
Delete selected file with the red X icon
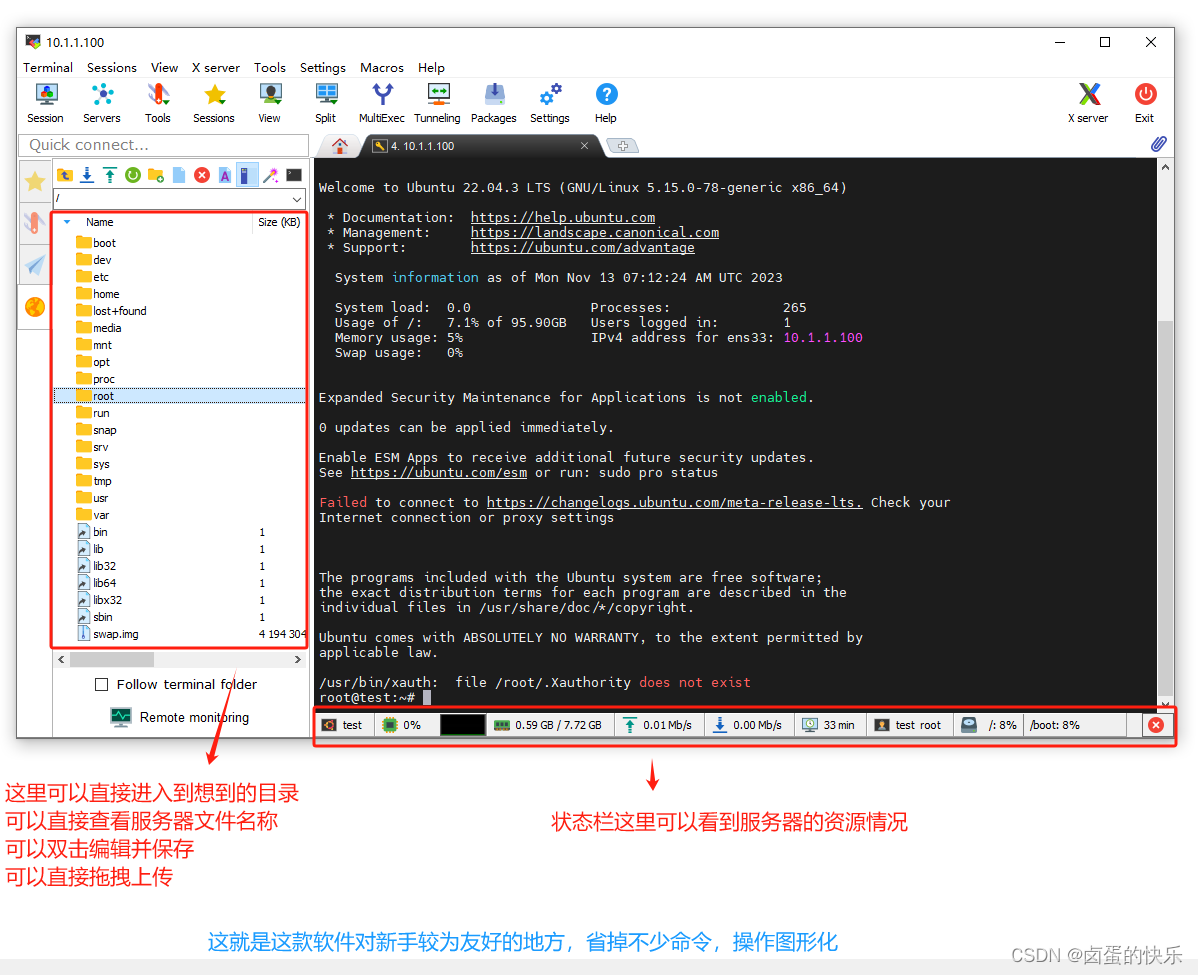pyautogui.click(x=202, y=176)
